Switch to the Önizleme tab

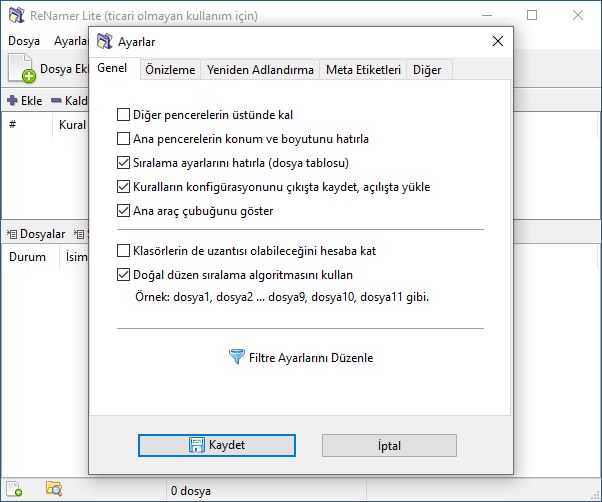tap(170, 70)
